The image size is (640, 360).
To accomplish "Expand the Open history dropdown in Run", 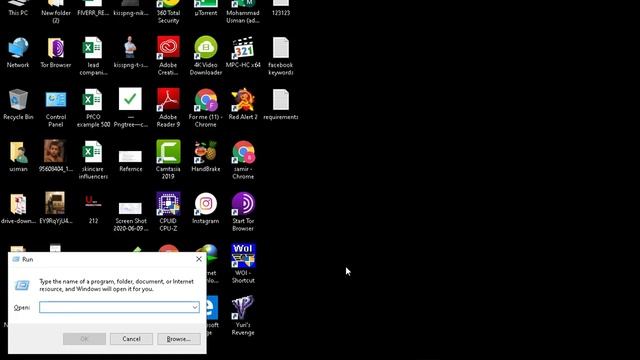I will 195,307.
